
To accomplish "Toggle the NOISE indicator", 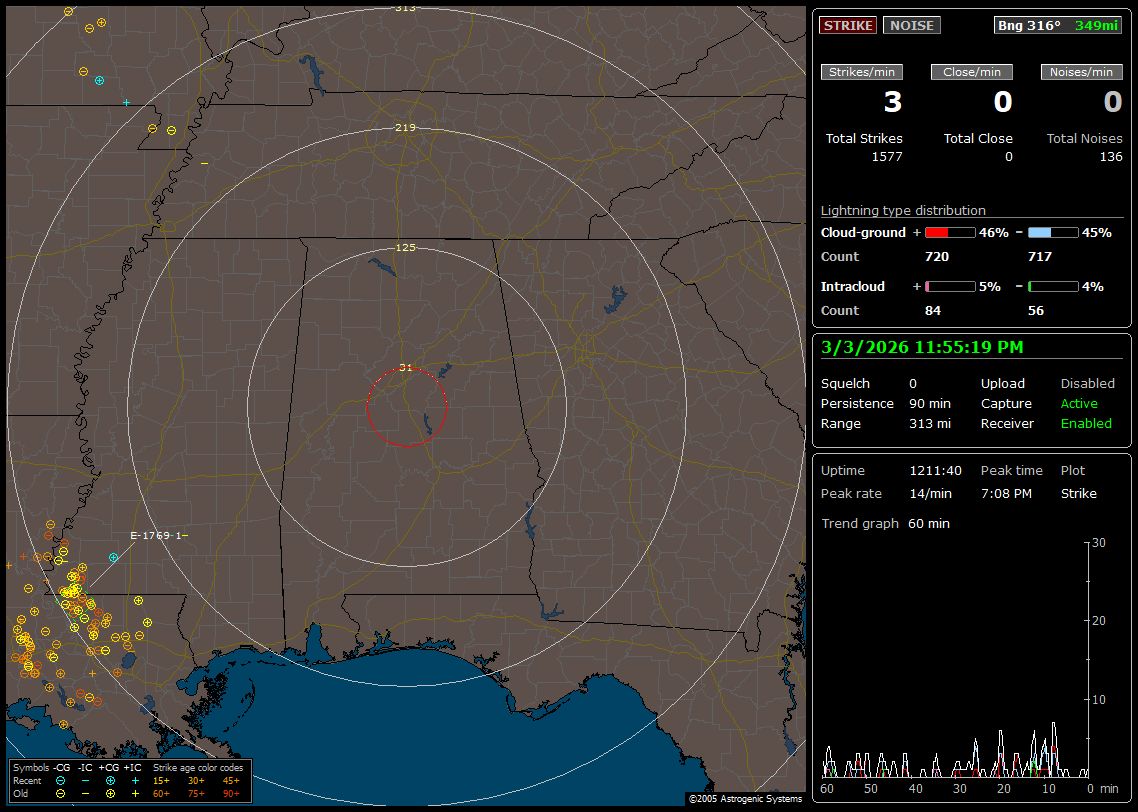I will click(x=911, y=25).
